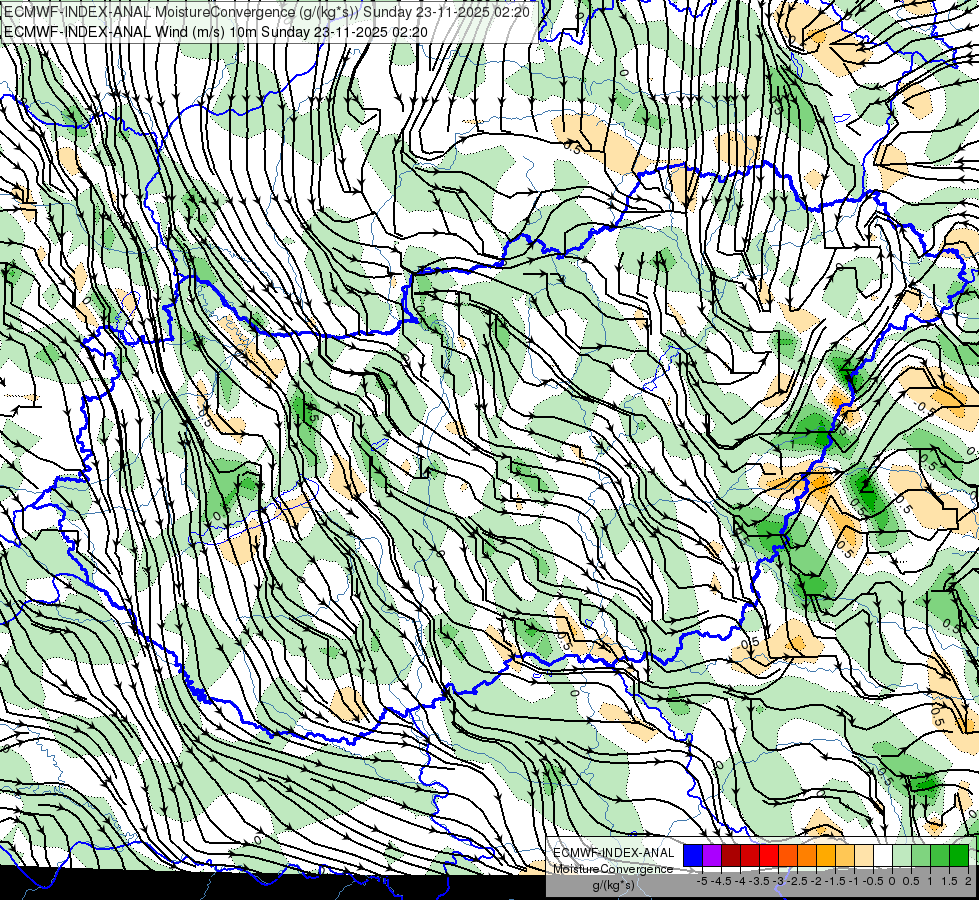979x900 pixels.
Task: Select the blue legend swatch below -5
Action: [693, 855]
